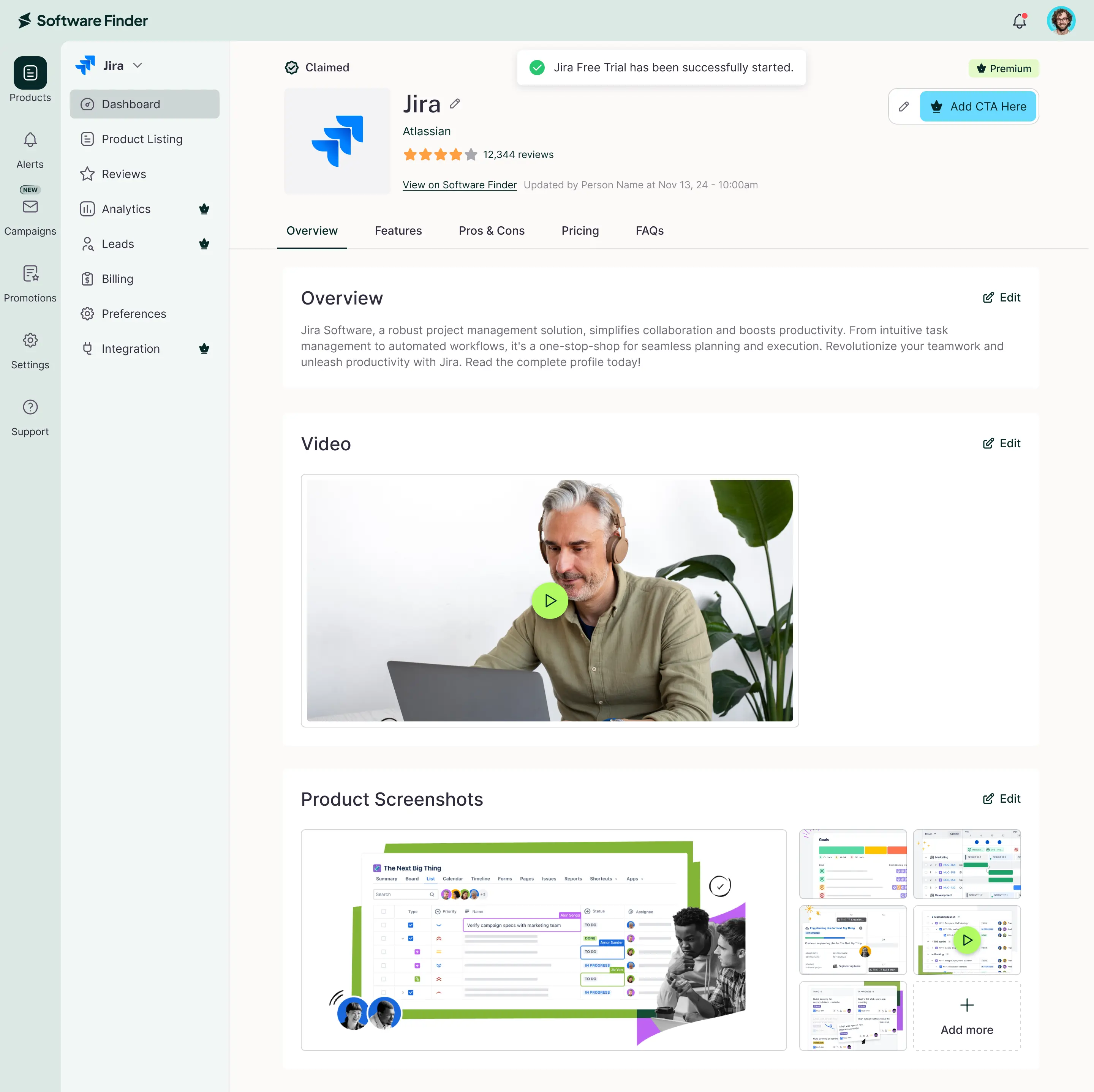
Task: Edit the Jira product name pencil
Action: coord(455,104)
